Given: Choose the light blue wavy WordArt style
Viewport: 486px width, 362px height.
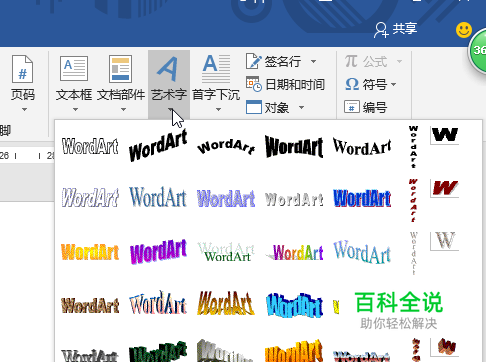Looking at the screenshot, I should pyautogui.click(x=362, y=252).
